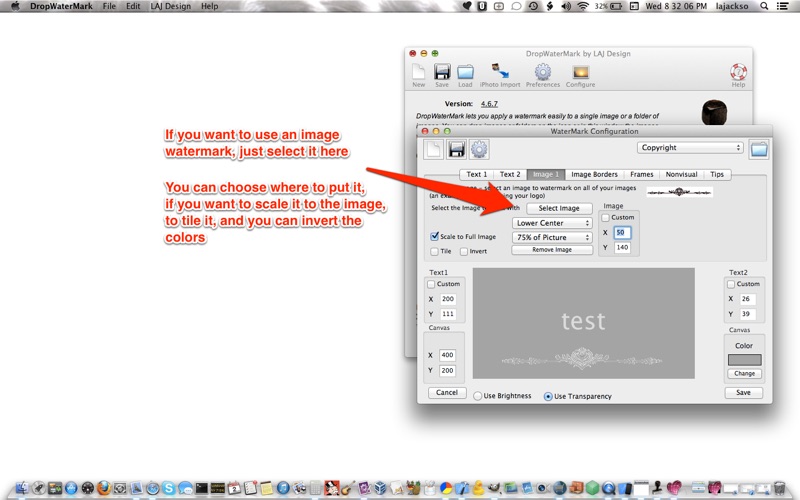Image resolution: width=800 pixels, height=500 pixels.
Task: Switch to the Text 2 tab
Action: [510, 174]
